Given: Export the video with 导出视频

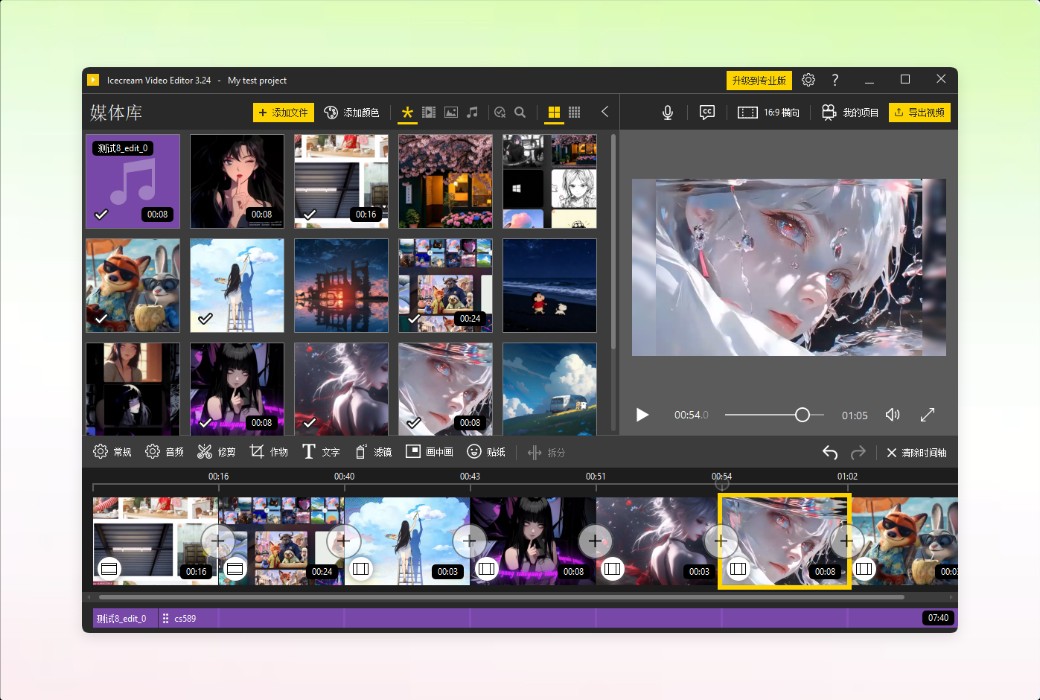Looking at the screenshot, I should coord(920,112).
